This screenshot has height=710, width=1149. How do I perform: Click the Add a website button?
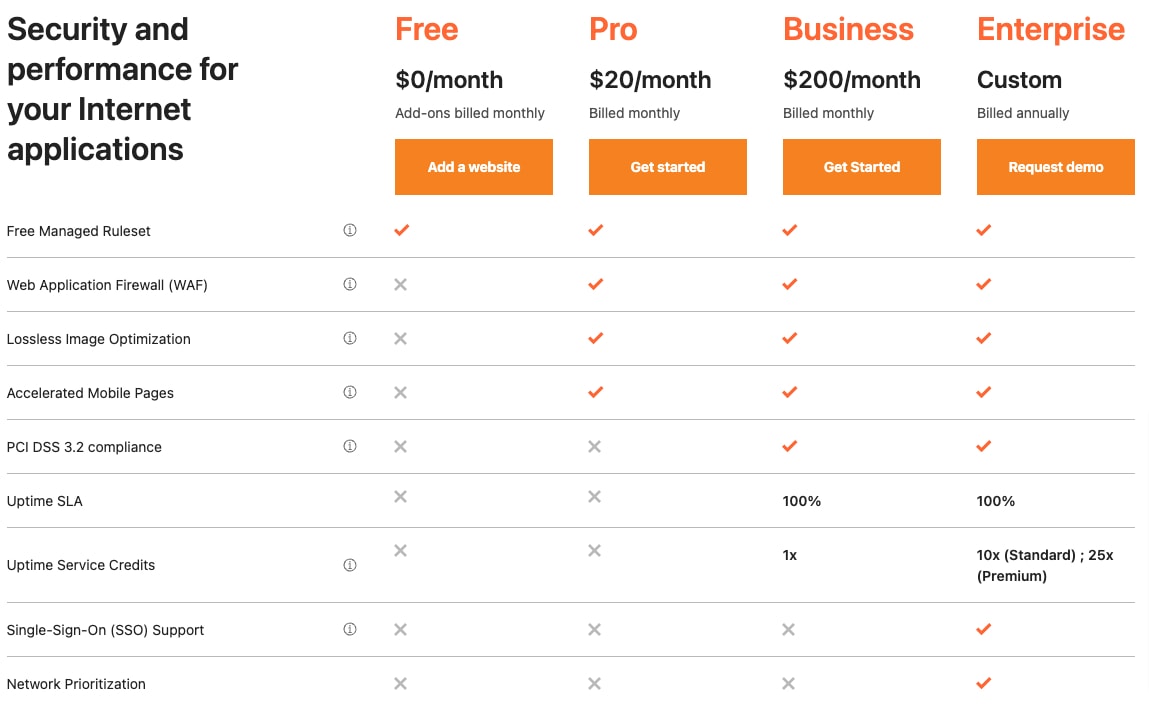473,167
